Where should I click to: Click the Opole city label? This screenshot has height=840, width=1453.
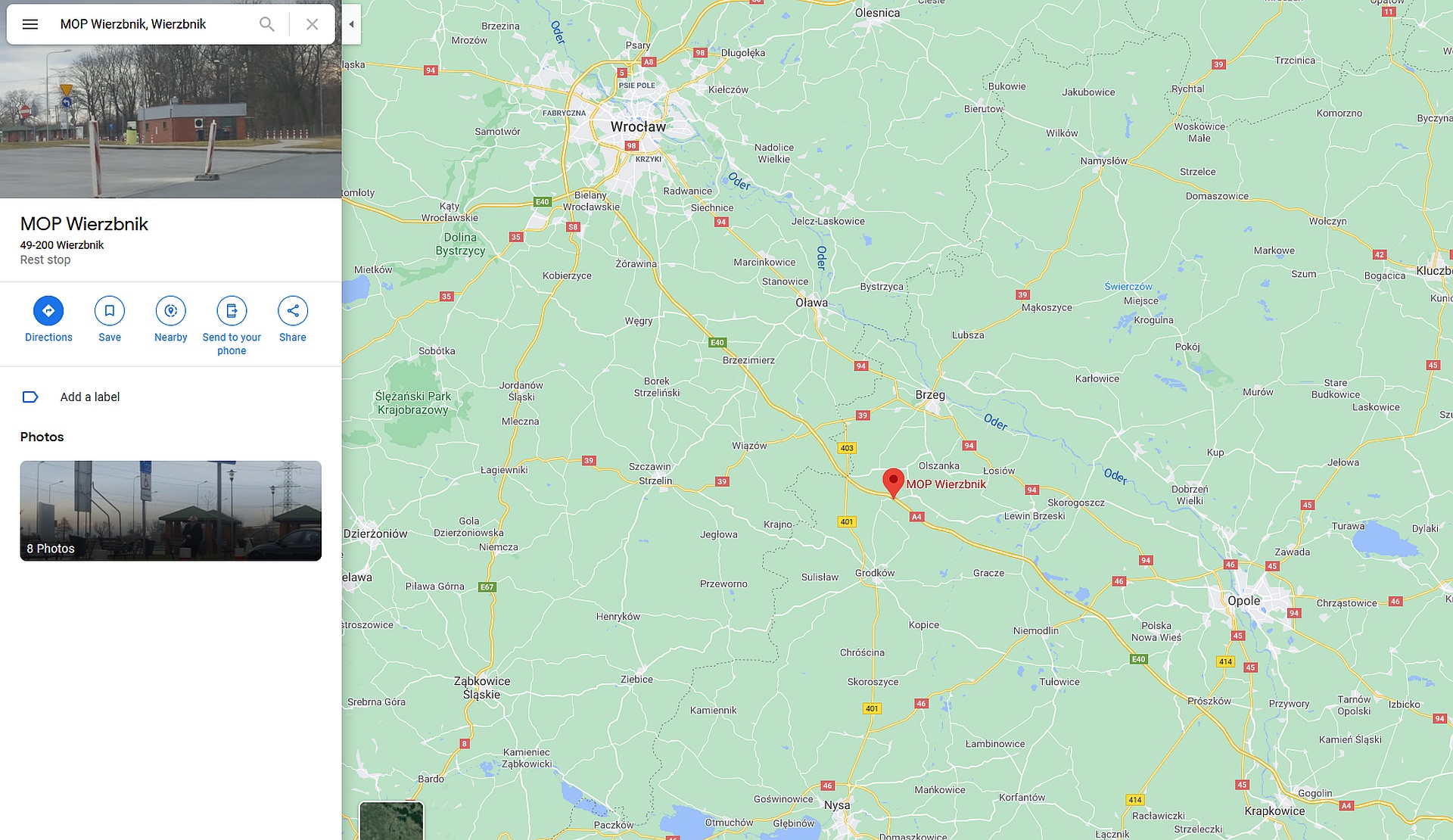(x=1243, y=601)
